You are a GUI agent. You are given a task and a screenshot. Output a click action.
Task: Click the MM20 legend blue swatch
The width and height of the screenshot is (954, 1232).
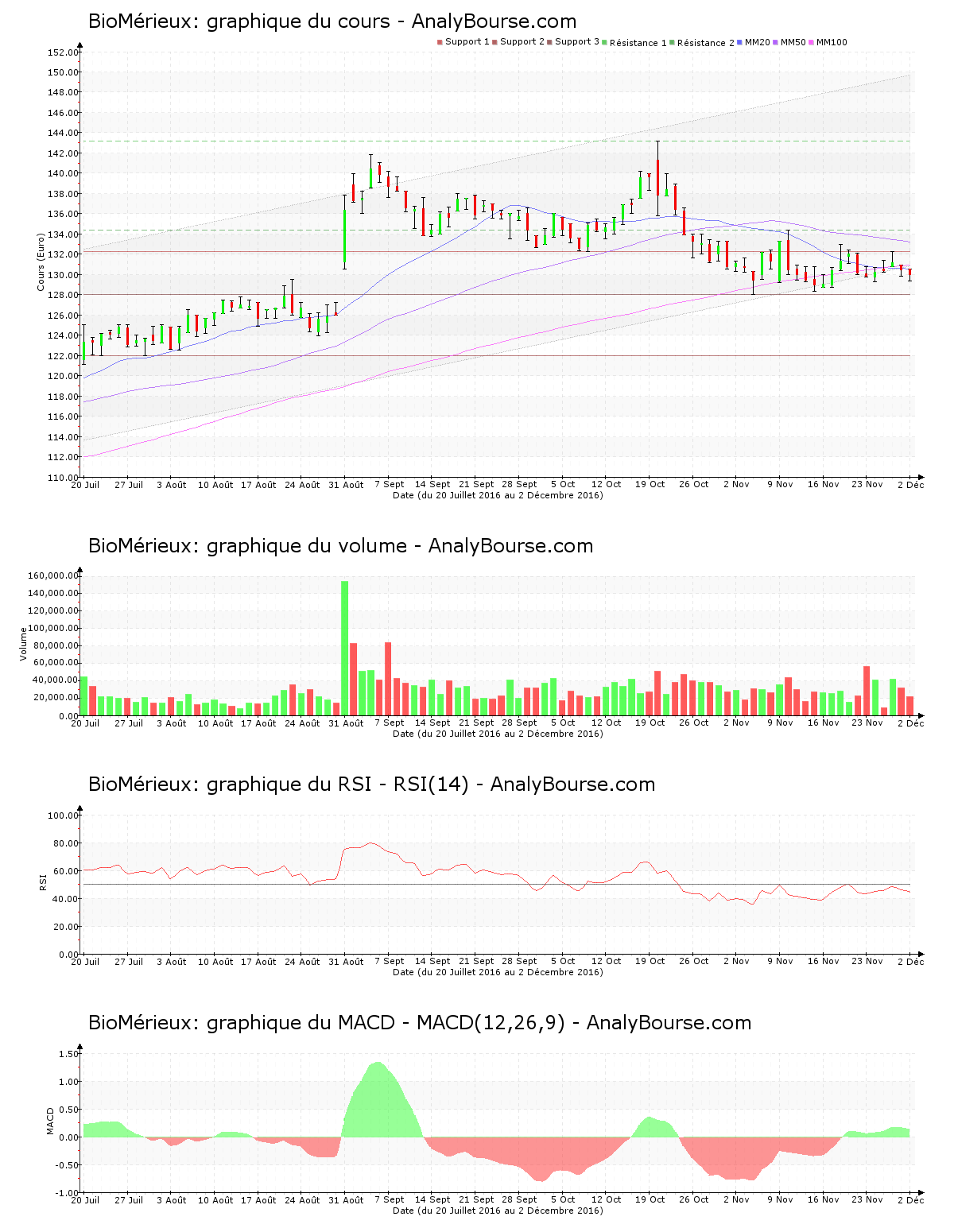point(739,42)
